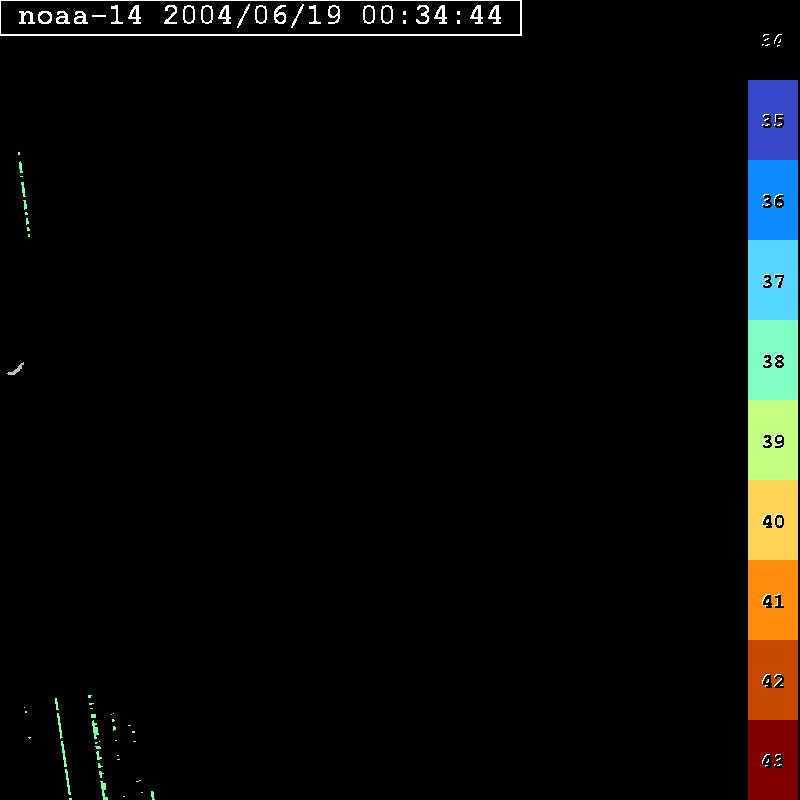The height and width of the screenshot is (800, 800).
Task: Click the 34 label above the color bar
Action: pos(772,40)
